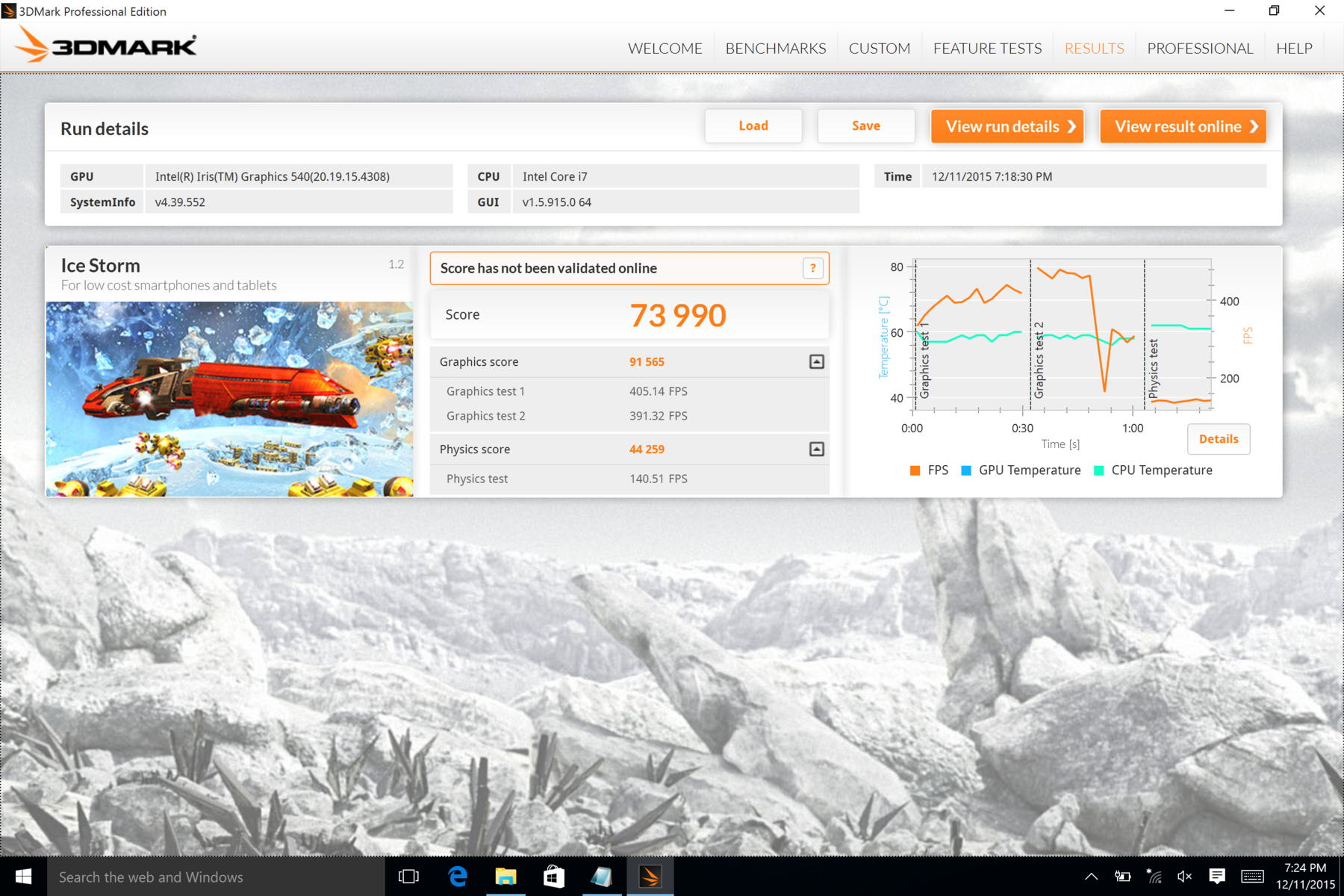Screen dimensions: 1344x896
Task: Show hidden system tray icons
Action: [x=1091, y=877]
